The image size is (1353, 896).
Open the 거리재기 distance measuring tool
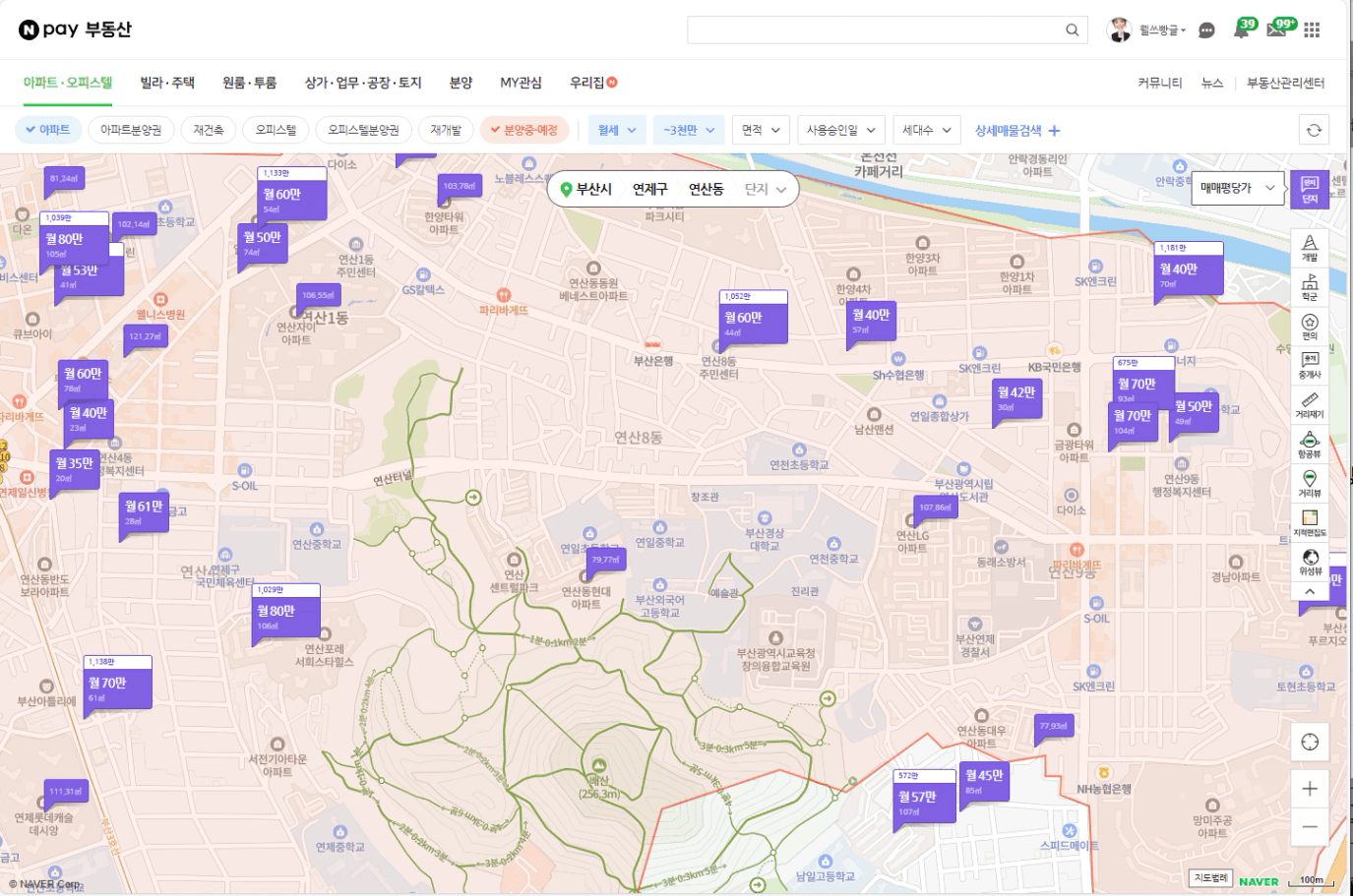(x=1309, y=404)
